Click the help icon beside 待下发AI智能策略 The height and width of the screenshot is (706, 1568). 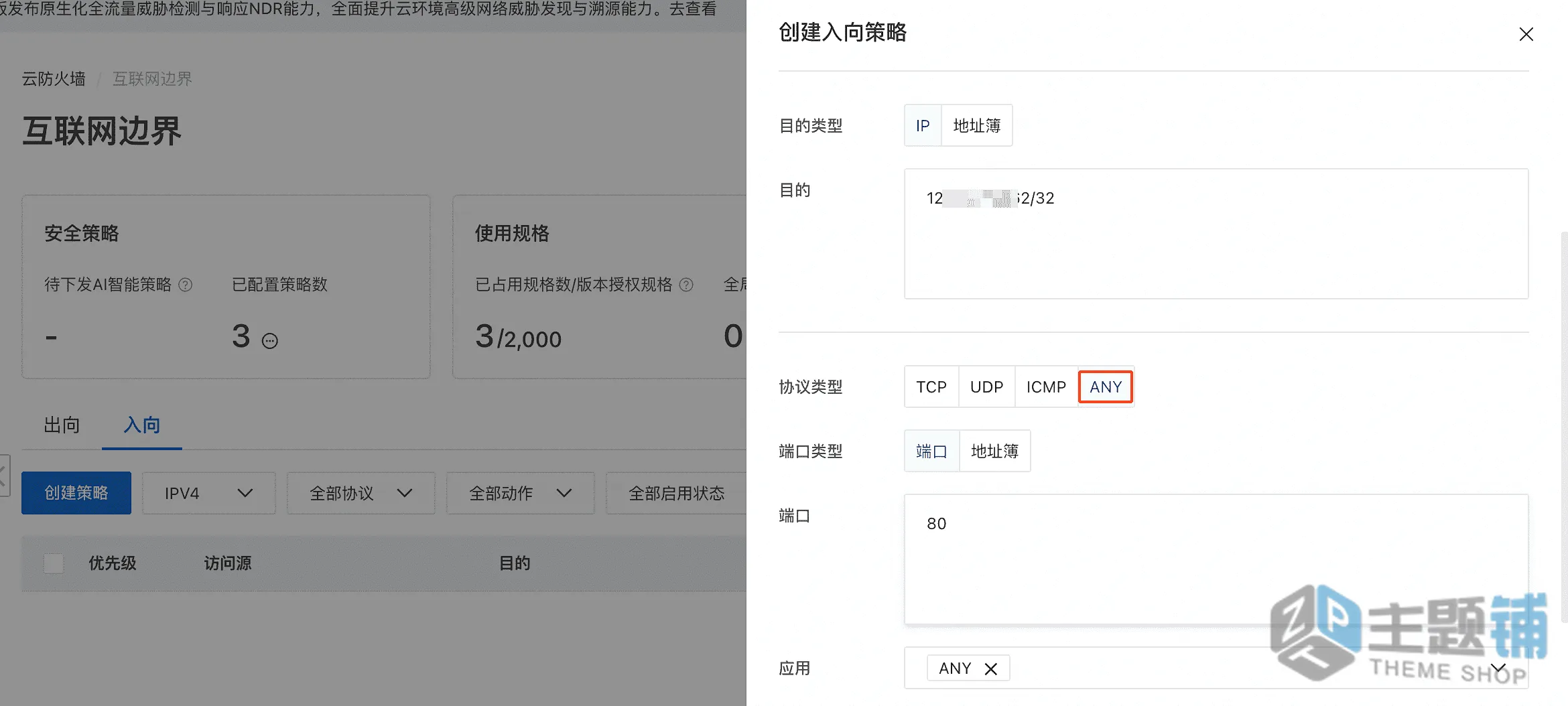click(186, 285)
